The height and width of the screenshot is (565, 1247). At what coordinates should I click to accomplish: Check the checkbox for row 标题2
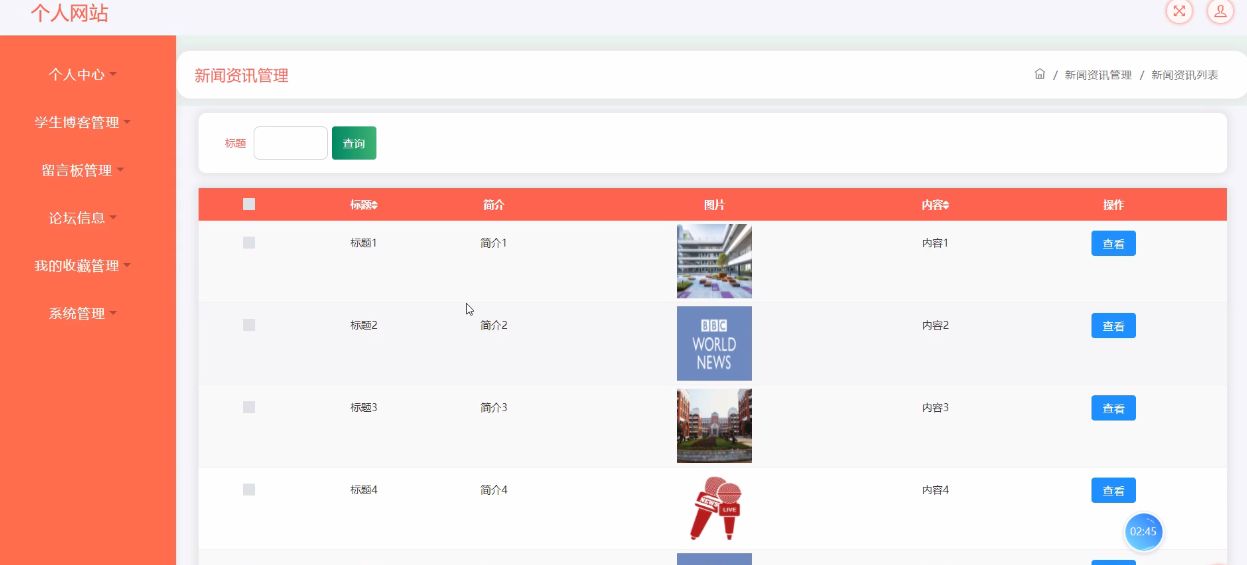(249, 325)
